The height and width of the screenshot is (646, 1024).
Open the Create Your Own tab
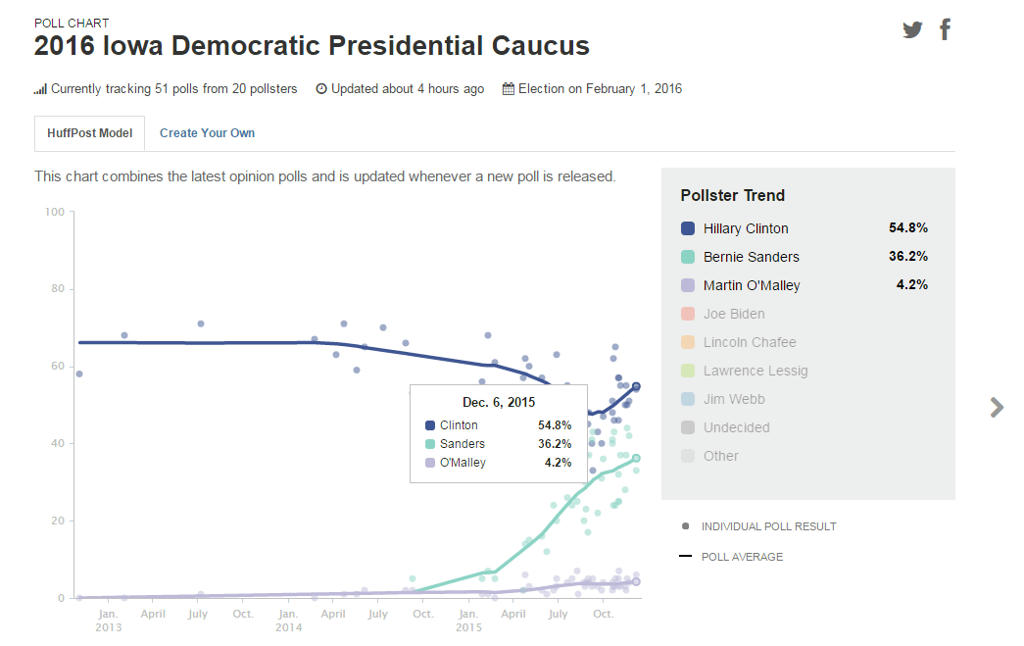pyautogui.click(x=207, y=133)
